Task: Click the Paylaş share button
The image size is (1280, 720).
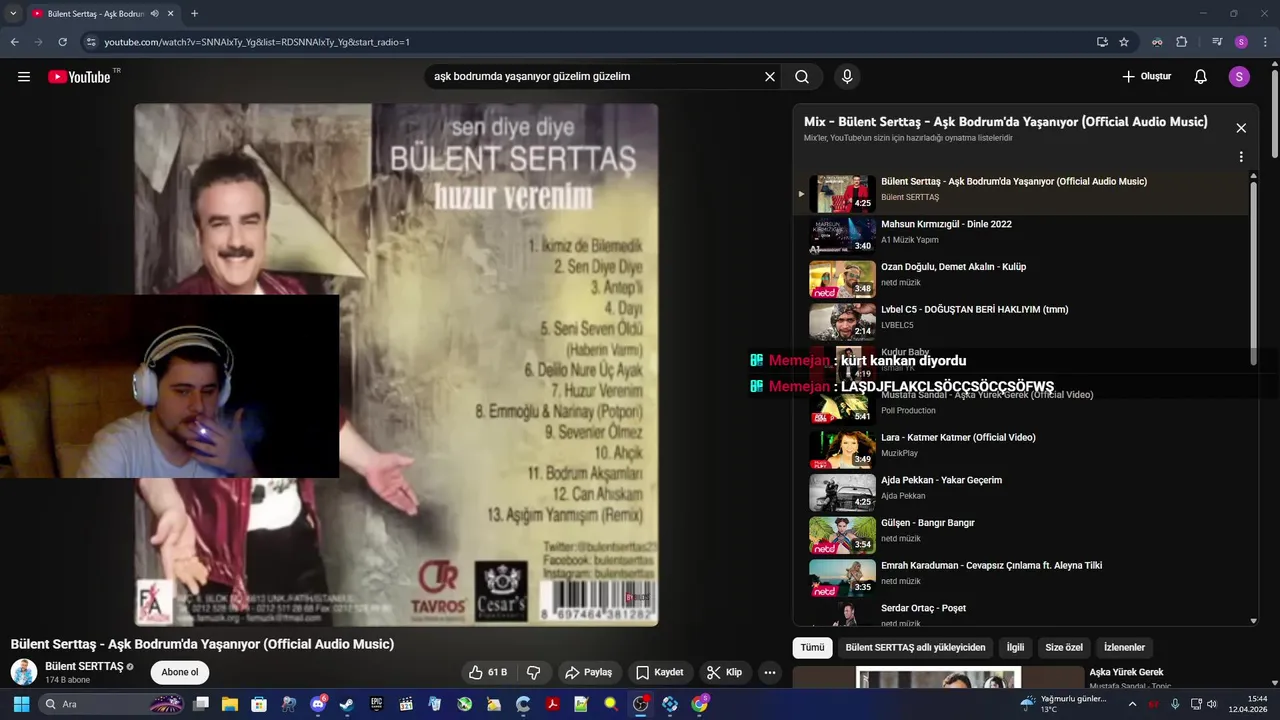Action: point(588,673)
